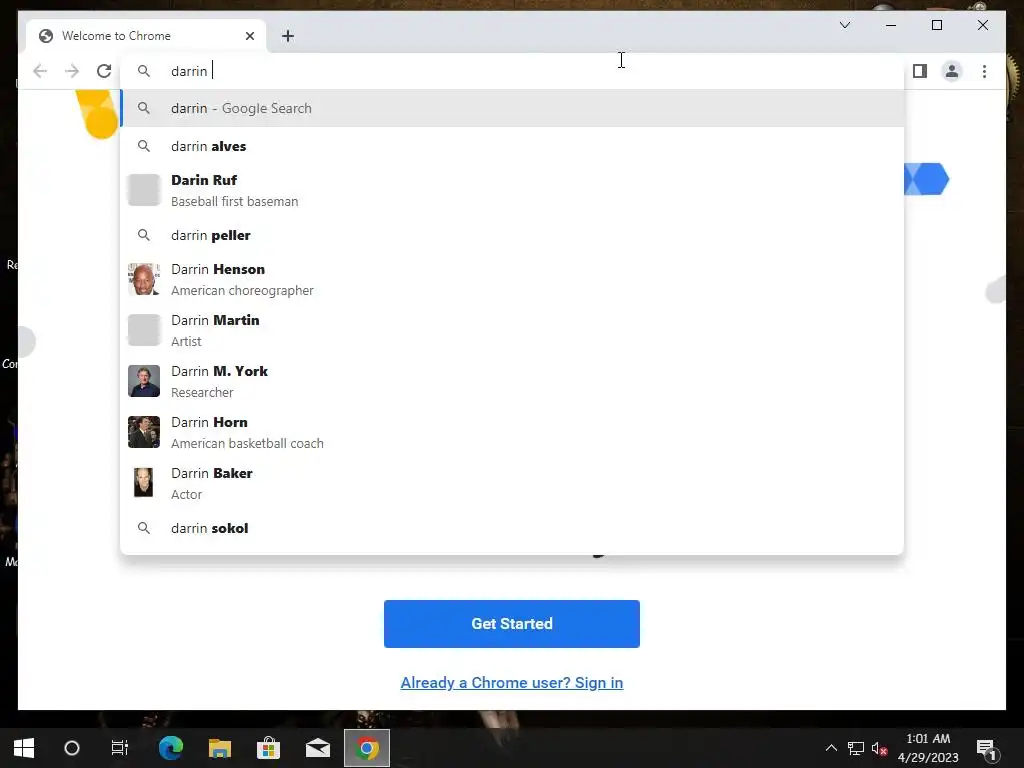Click the search icon next to darrin sokol

click(x=144, y=528)
